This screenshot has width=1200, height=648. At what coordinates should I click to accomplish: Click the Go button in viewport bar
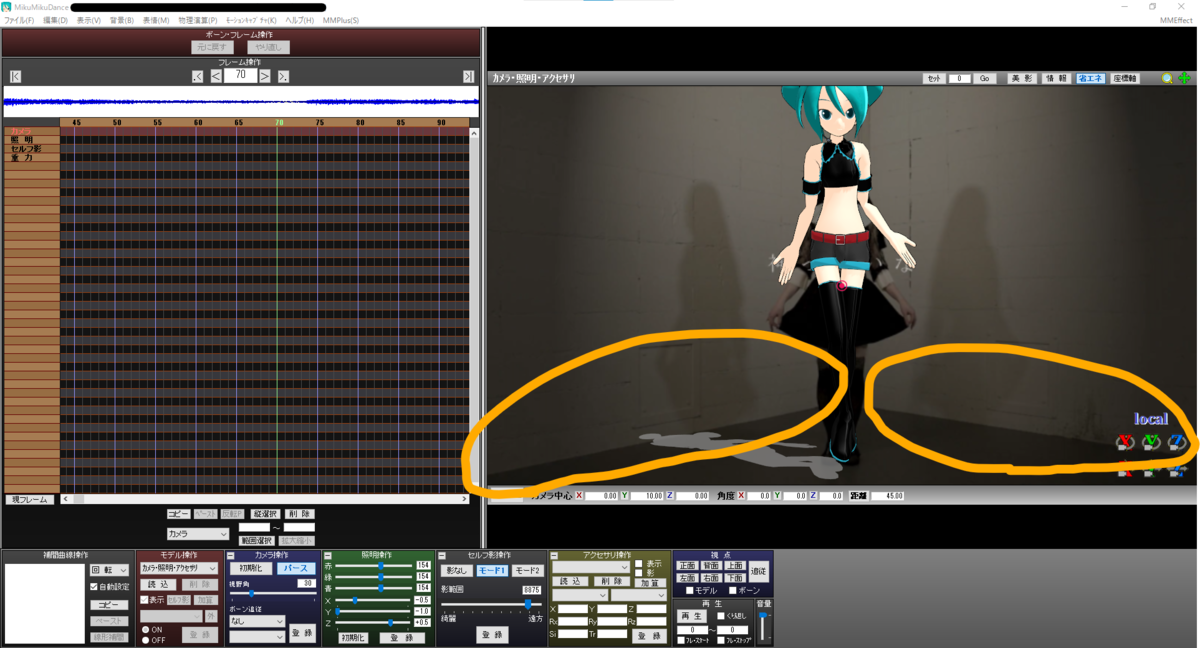pyautogui.click(x=984, y=78)
